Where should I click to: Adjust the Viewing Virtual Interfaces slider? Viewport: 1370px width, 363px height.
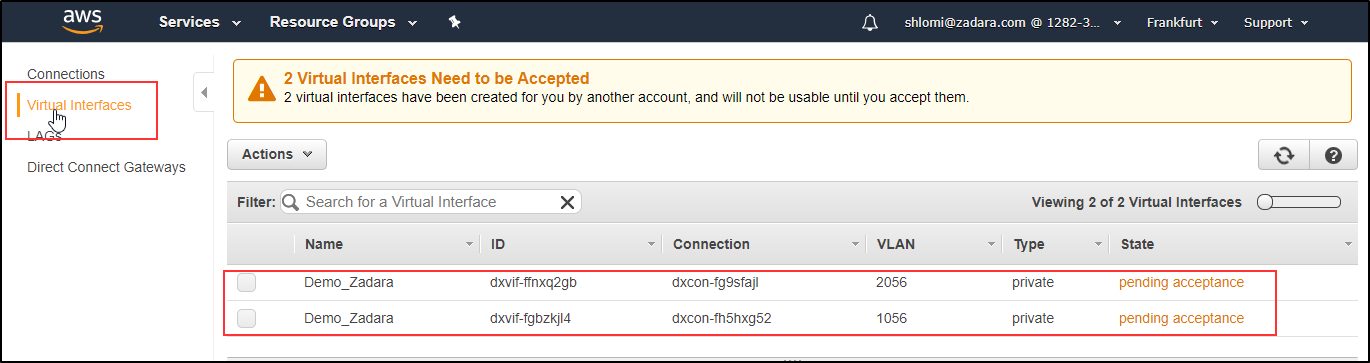tap(1299, 202)
